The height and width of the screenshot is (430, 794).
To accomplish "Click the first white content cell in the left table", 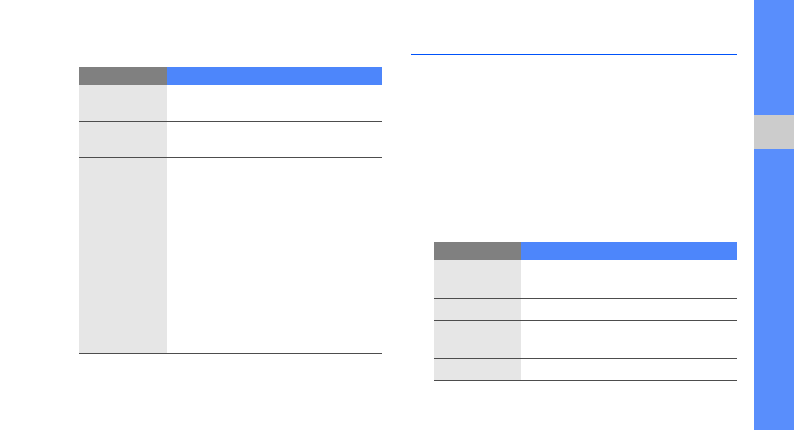I will 274,103.
